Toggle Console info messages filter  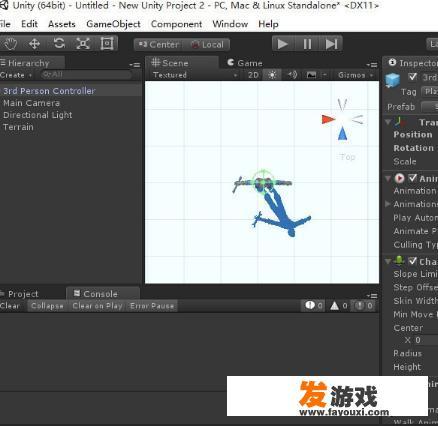(x=314, y=306)
